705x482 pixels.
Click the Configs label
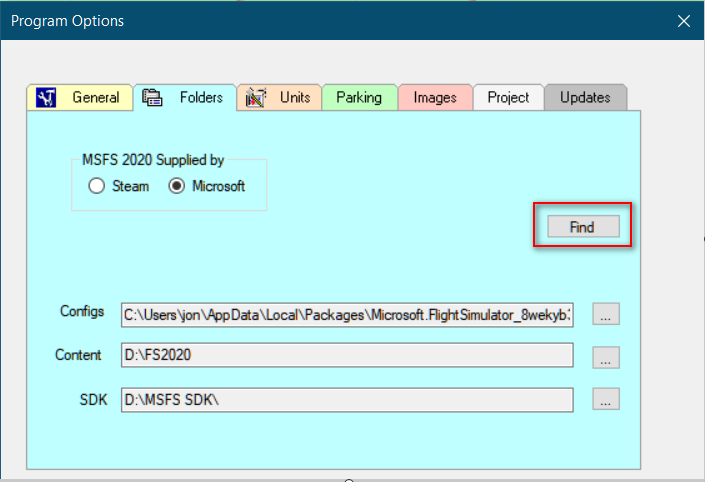click(82, 311)
